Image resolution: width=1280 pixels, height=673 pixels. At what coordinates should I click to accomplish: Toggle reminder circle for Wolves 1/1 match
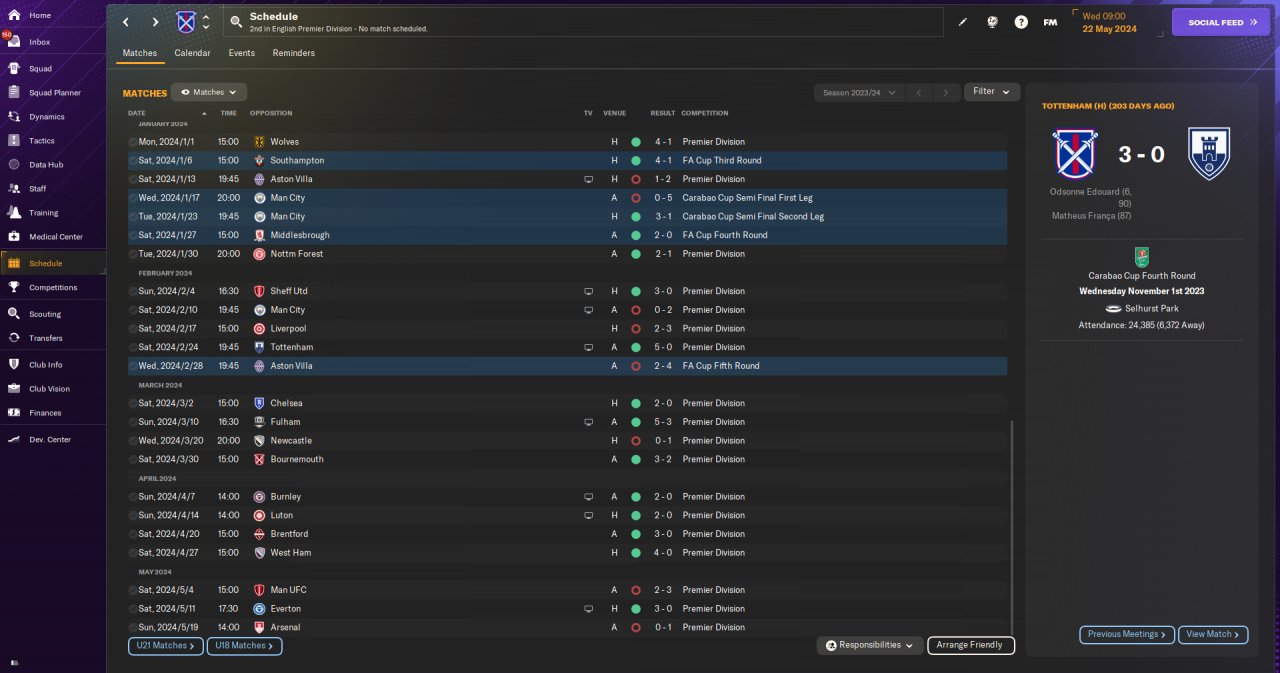[x=133, y=142]
